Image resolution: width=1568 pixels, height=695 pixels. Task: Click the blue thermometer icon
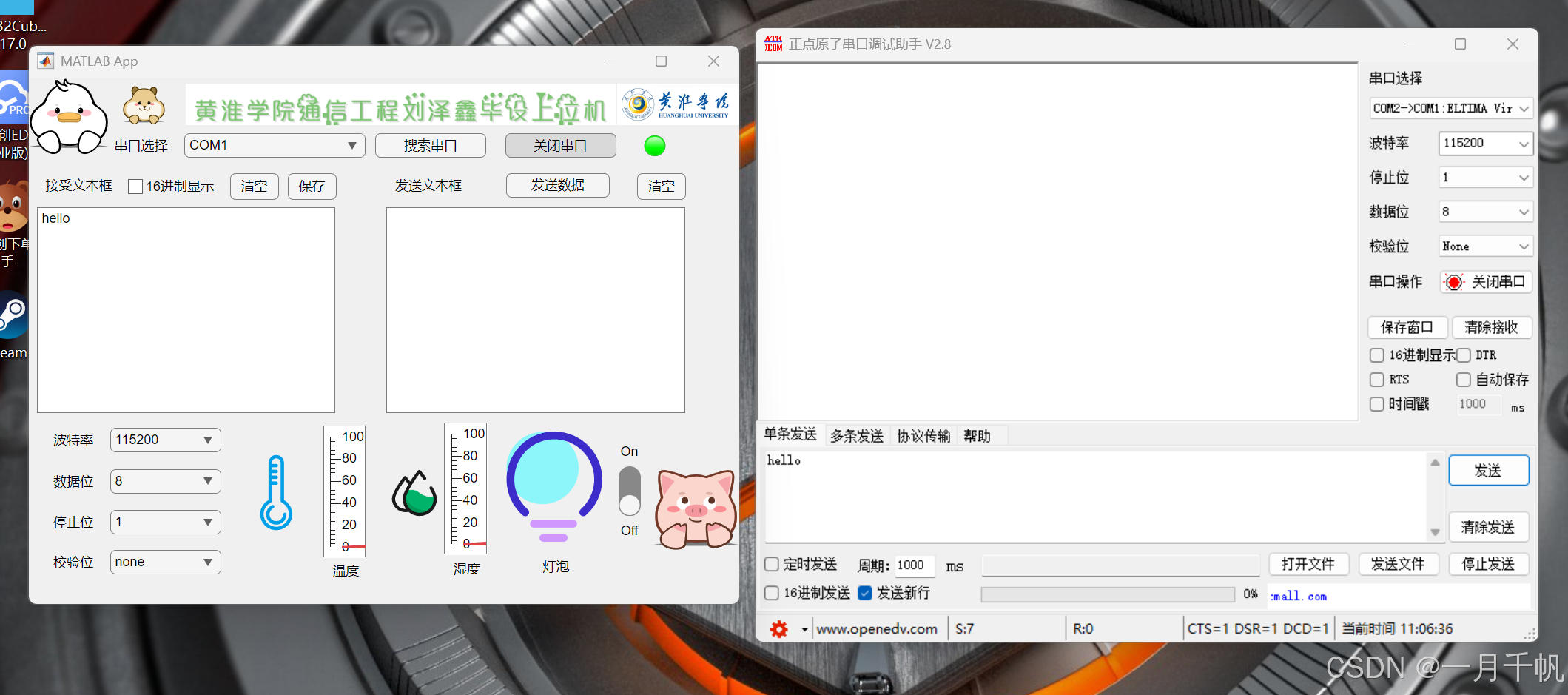click(x=276, y=492)
